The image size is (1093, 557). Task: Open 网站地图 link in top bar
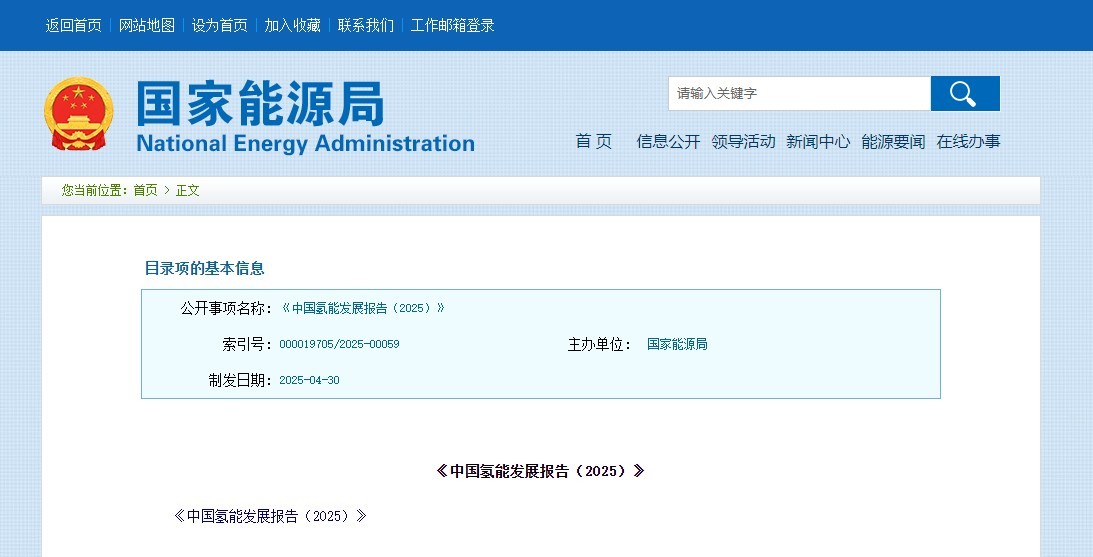(146, 26)
